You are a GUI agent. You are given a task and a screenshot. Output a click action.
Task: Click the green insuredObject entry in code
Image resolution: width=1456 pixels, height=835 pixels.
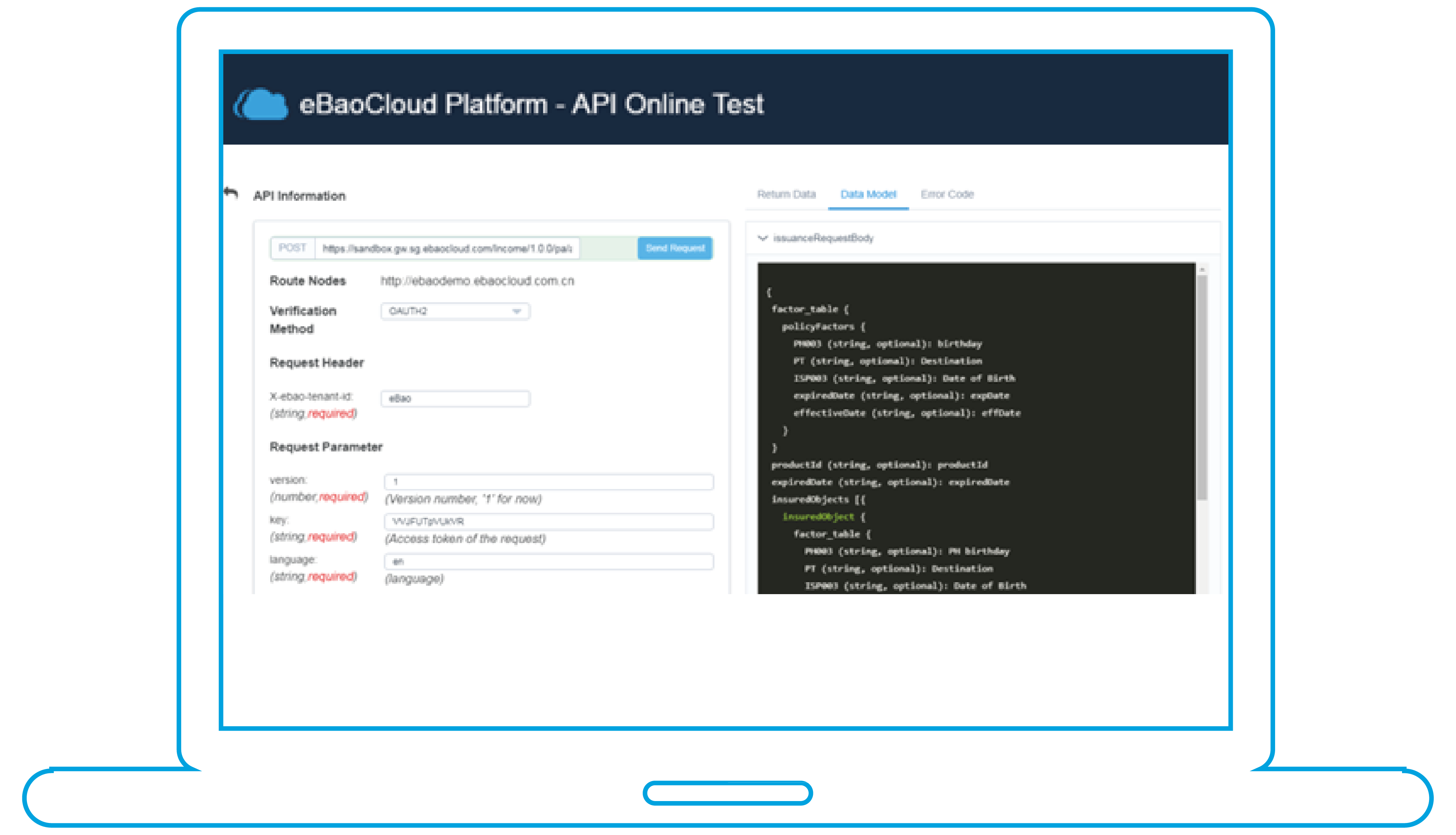pos(818,517)
